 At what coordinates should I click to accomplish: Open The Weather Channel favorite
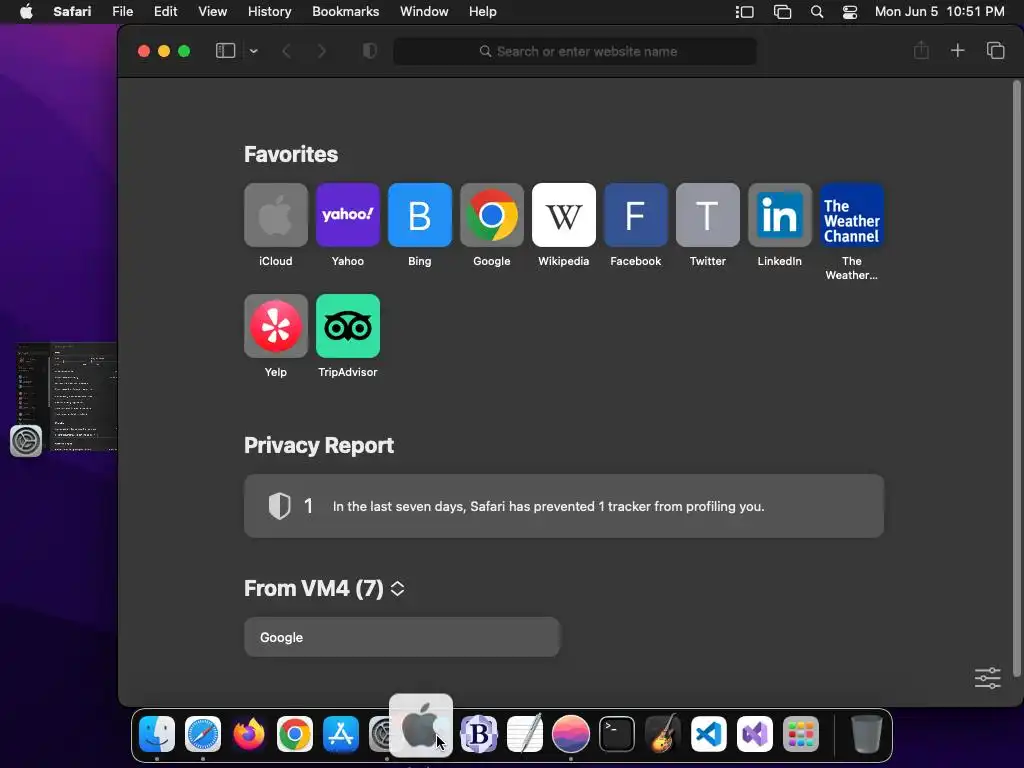pos(852,215)
